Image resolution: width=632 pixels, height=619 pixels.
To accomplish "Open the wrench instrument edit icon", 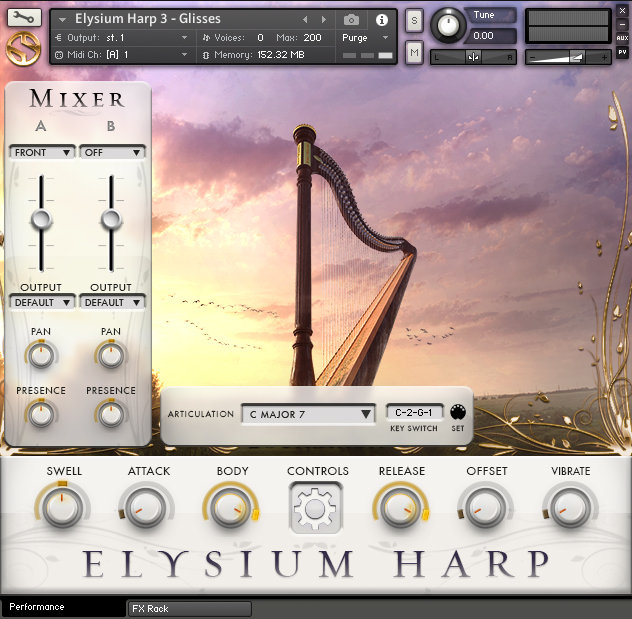I will coord(24,18).
